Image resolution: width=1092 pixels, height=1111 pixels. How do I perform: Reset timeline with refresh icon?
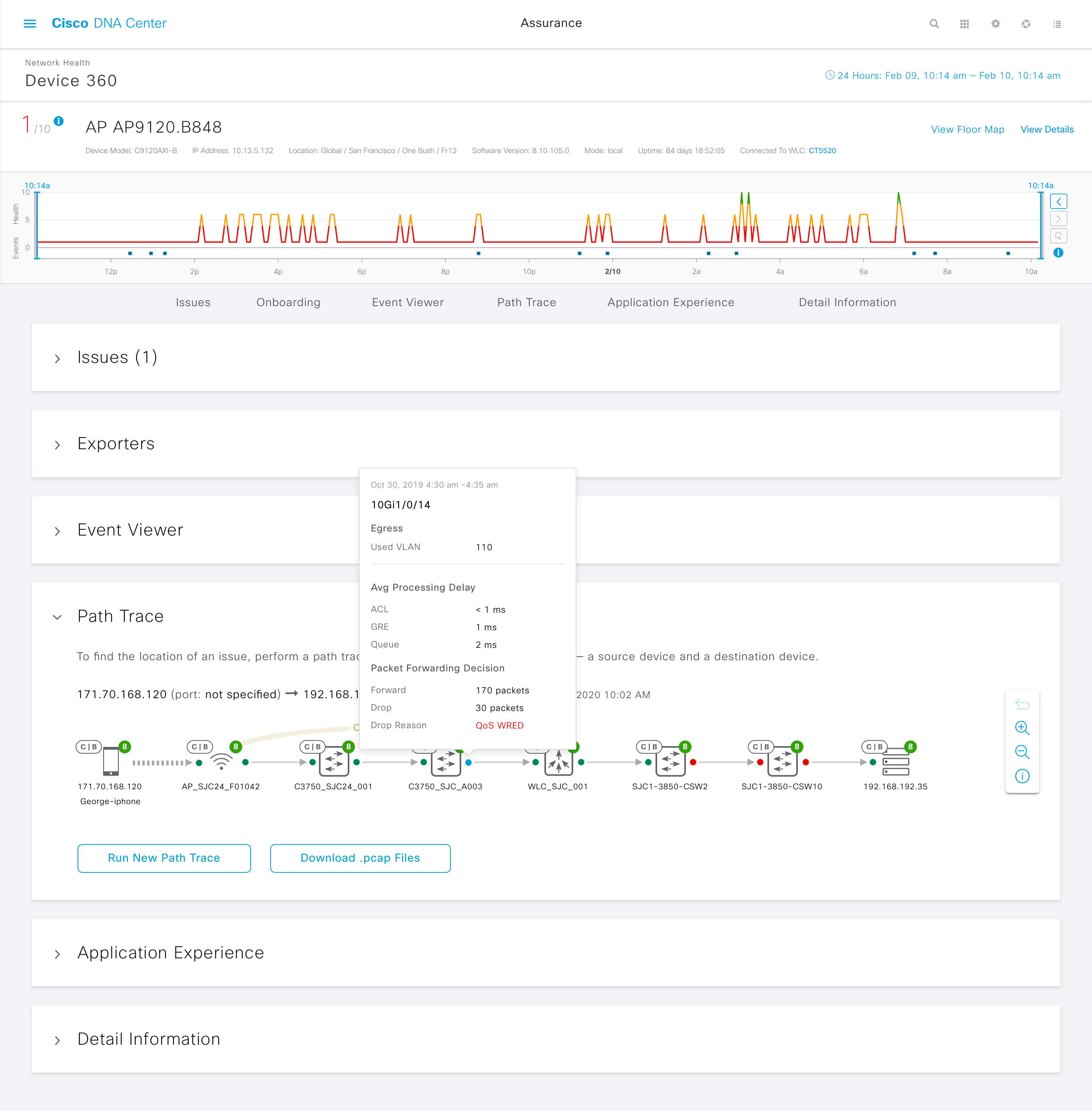tap(1058, 236)
